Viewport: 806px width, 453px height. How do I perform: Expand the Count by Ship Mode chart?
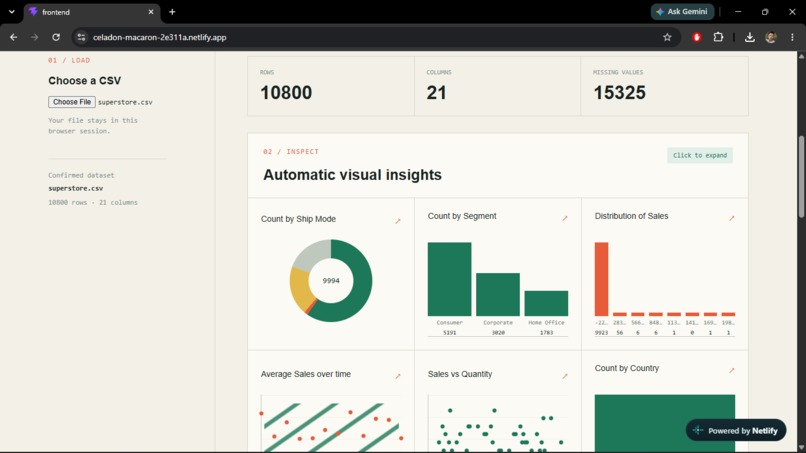pyautogui.click(x=398, y=221)
